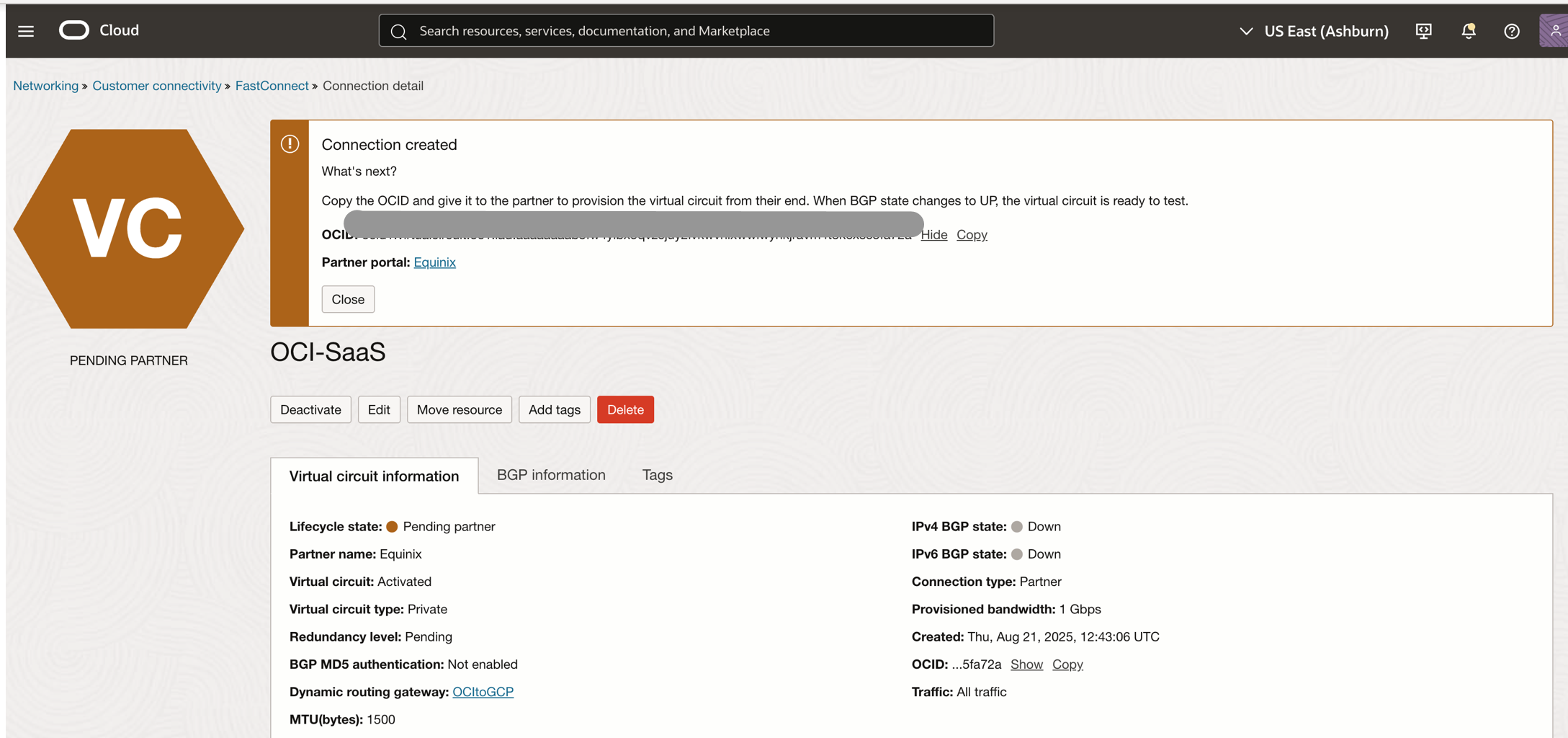Image resolution: width=1568 pixels, height=738 pixels.
Task: Open the OCItoGCP dynamic routing gateway
Action: click(x=483, y=691)
